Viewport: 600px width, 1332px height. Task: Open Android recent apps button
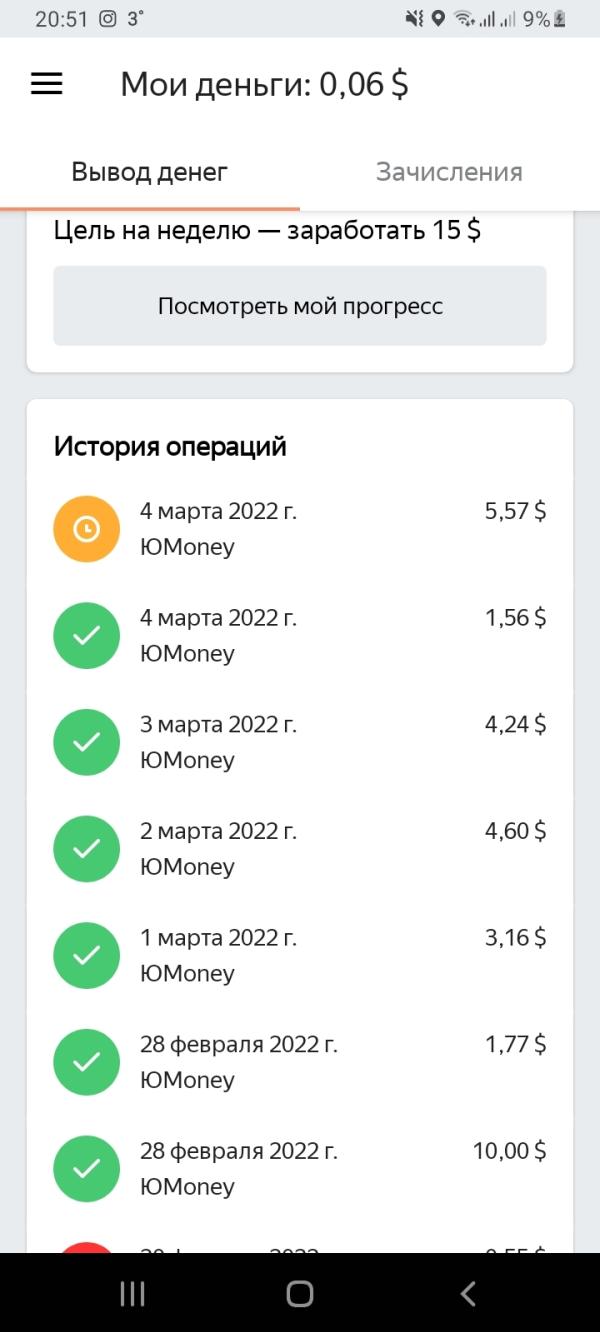[133, 1293]
